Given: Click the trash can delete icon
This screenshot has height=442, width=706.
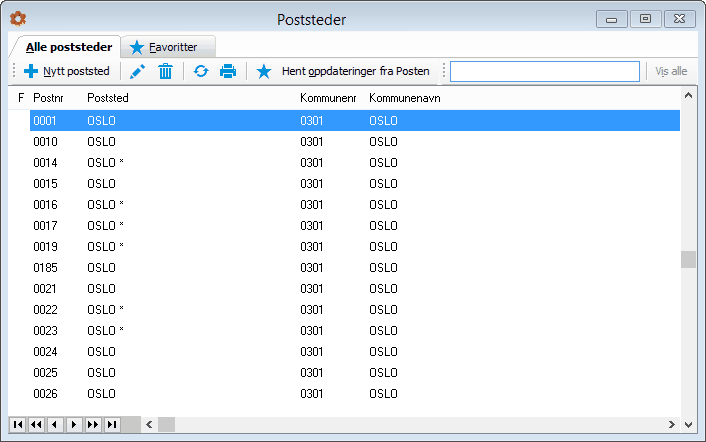Looking at the screenshot, I should (x=165, y=71).
